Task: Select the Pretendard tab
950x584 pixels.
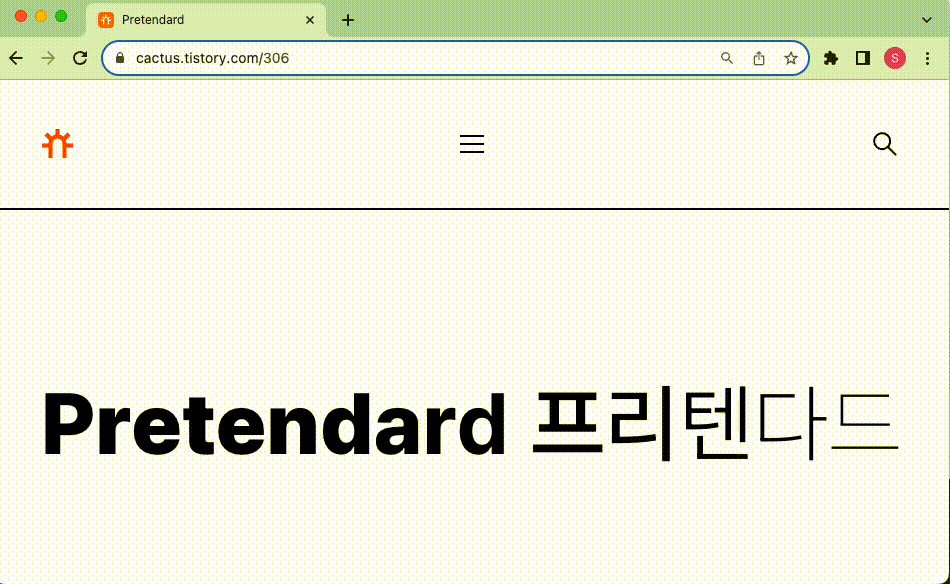Action: coord(206,20)
